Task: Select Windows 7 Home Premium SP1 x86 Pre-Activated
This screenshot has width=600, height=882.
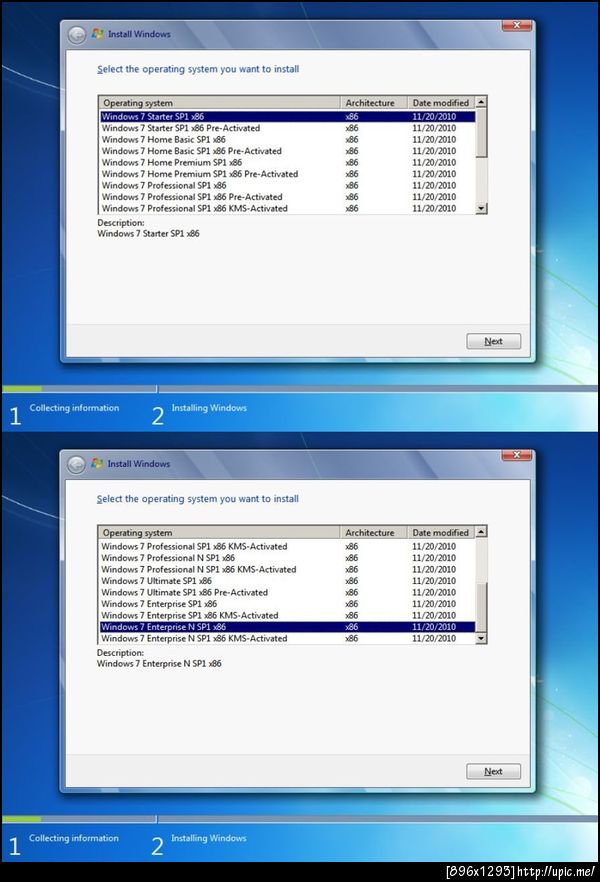Action: pyautogui.click(x=287, y=174)
